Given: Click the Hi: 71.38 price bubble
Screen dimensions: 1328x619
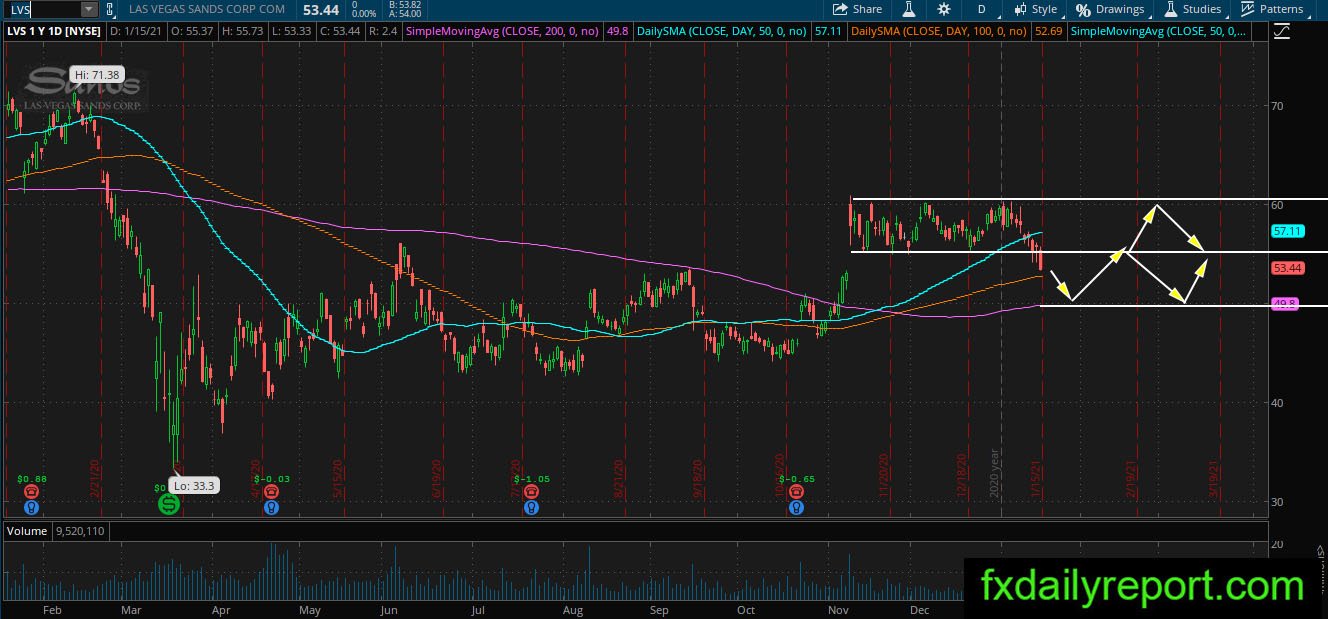Looking at the screenshot, I should tap(96, 75).
